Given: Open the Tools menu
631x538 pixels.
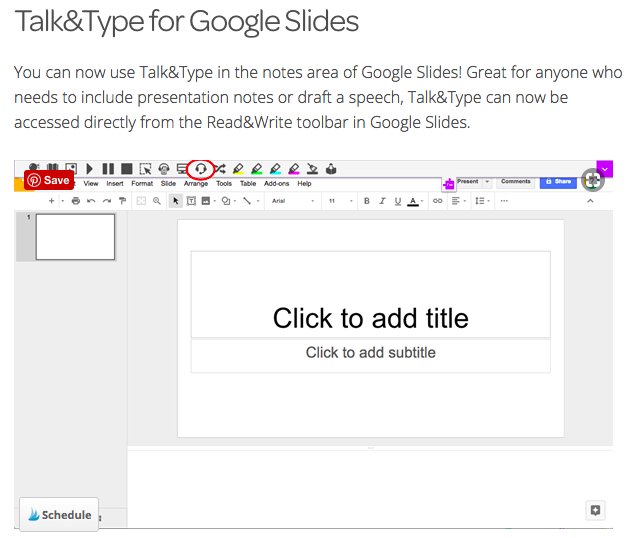Looking at the screenshot, I should (224, 183).
